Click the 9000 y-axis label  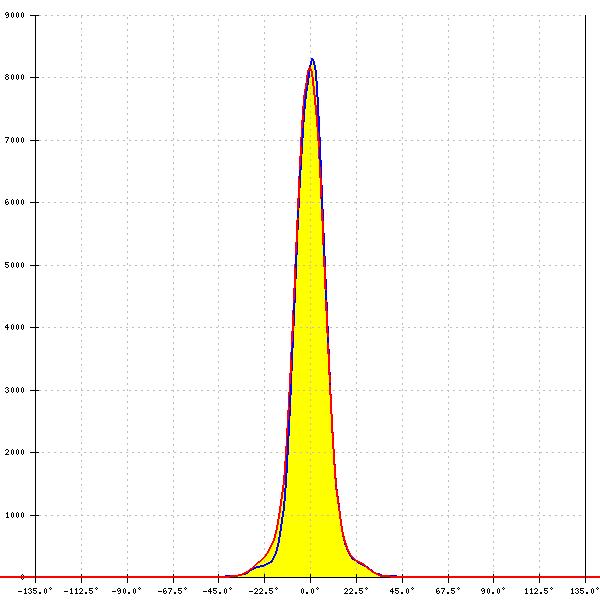click(x=14, y=15)
